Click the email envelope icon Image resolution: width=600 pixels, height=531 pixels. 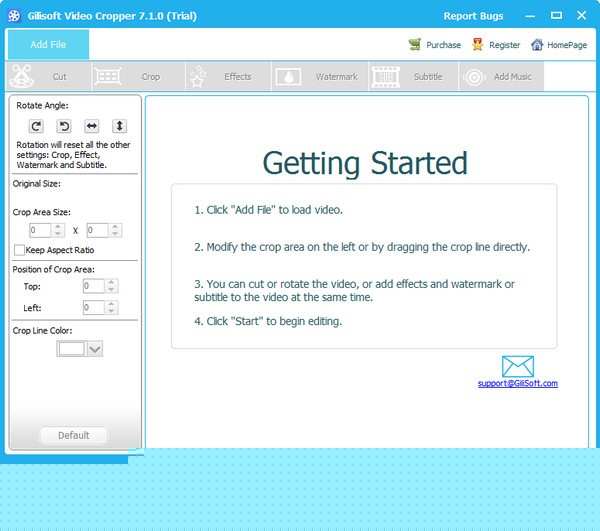(x=518, y=366)
